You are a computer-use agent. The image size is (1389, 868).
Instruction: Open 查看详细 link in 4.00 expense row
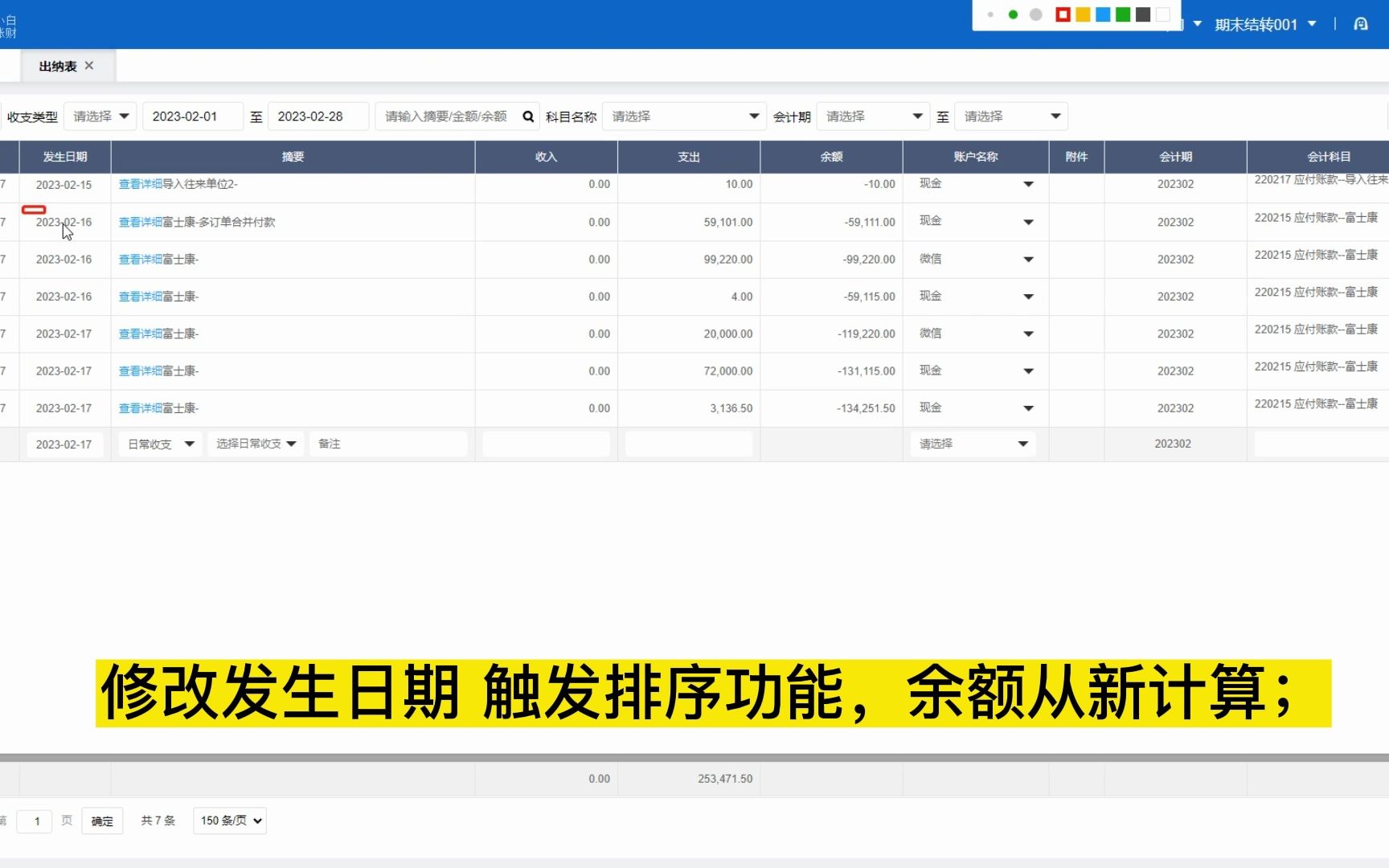141,297
